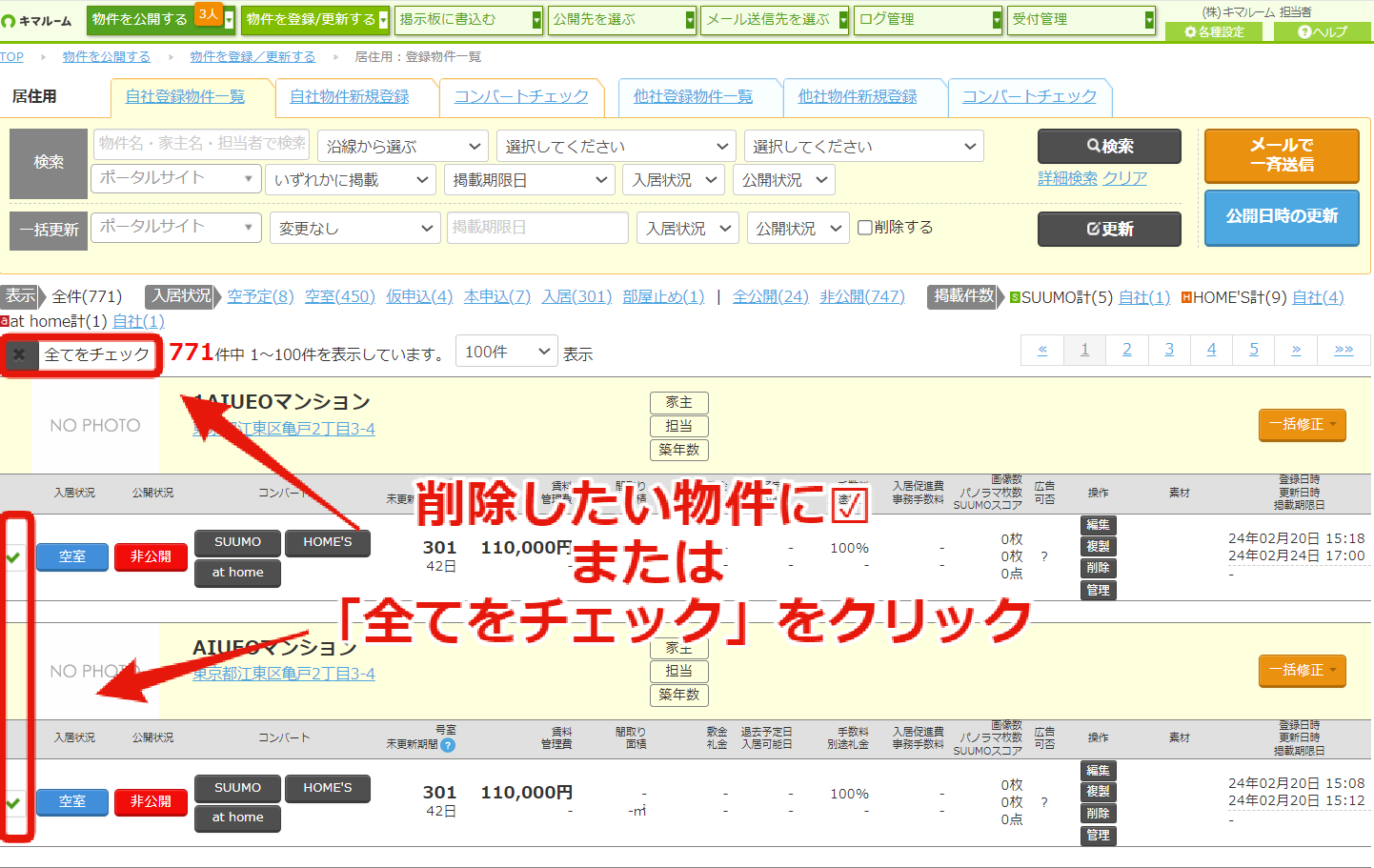Switch to 自社物件新規登録 tab
Image resolution: width=1374 pixels, height=868 pixels.
point(350,96)
